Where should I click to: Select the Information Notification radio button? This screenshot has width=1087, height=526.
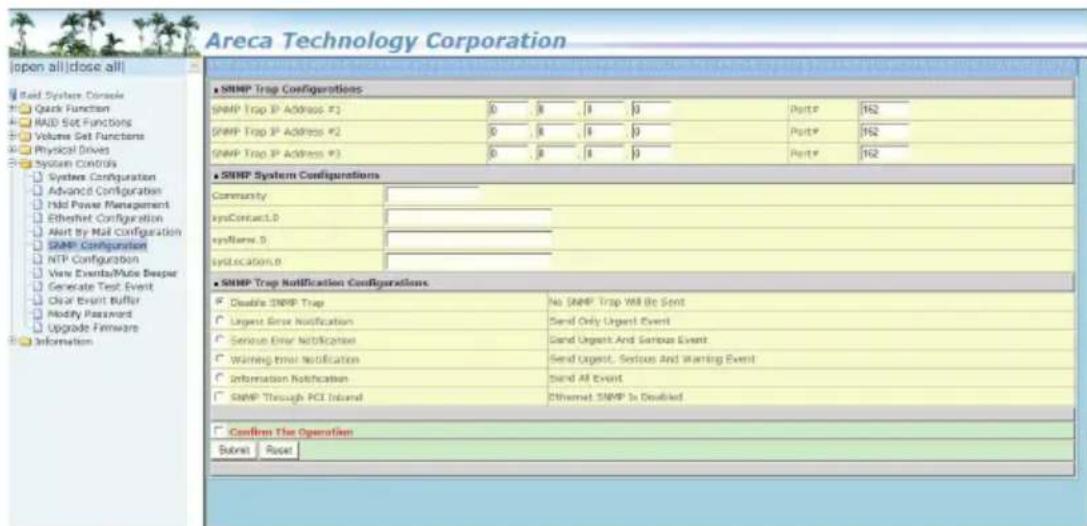click(220, 379)
